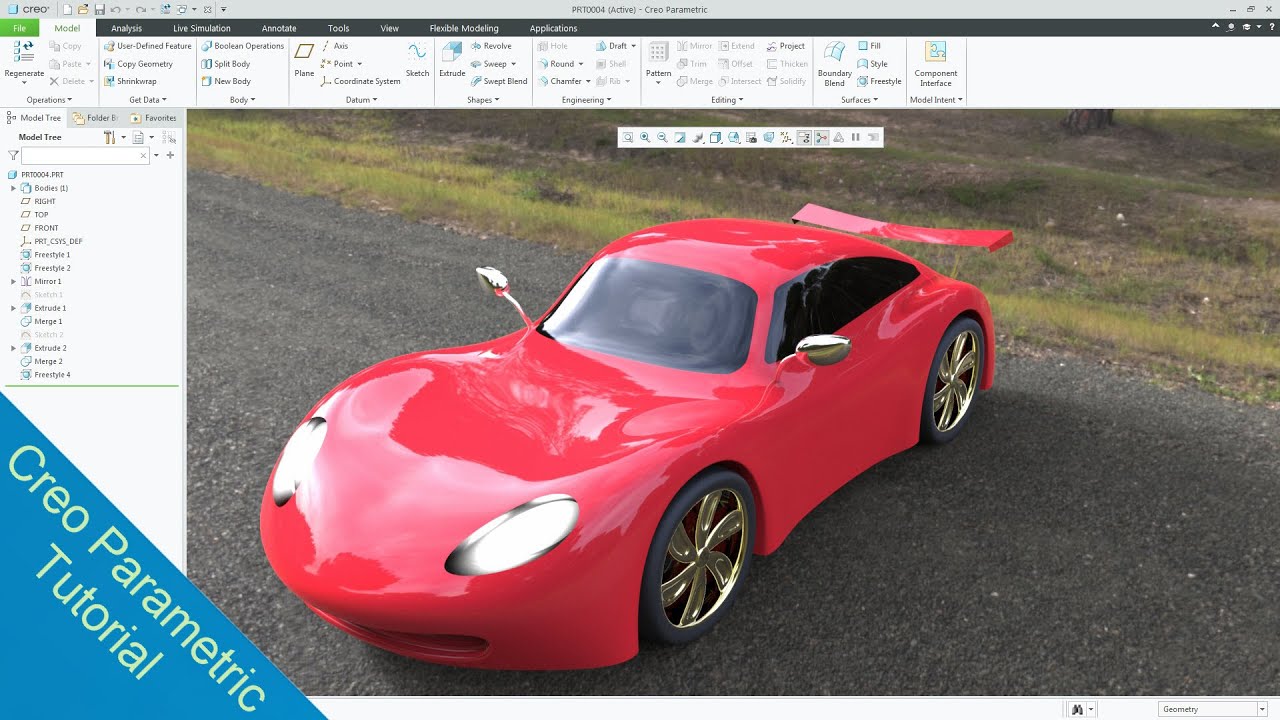This screenshot has width=1280, height=720.
Task: Click the Open file icon in quick access toolbar
Action: point(83,9)
